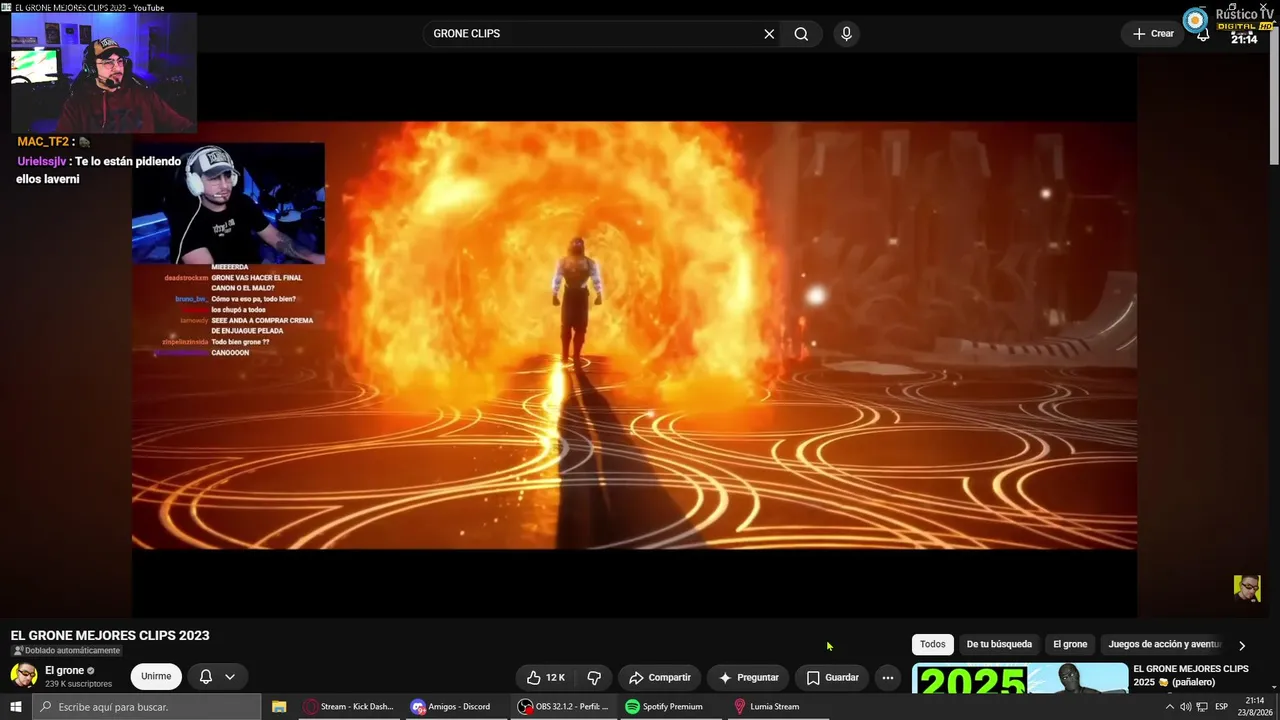Open File Explorer from the taskbar
The width and height of the screenshot is (1280, 720).
pyautogui.click(x=279, y=707)
